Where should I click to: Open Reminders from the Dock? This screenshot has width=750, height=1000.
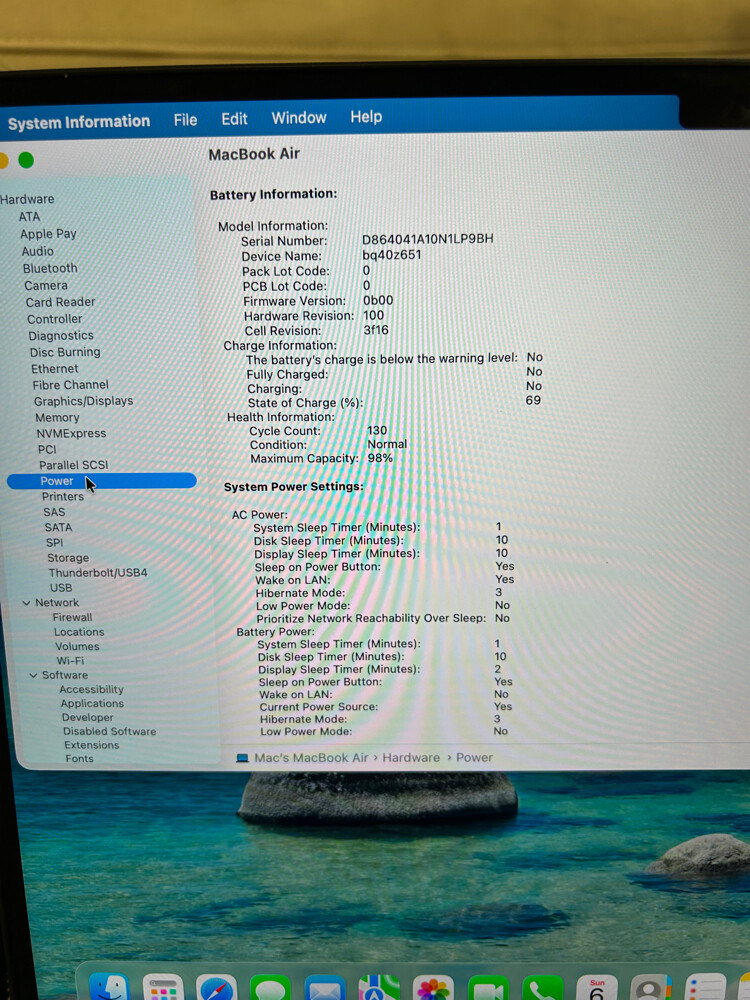point(705,987)
